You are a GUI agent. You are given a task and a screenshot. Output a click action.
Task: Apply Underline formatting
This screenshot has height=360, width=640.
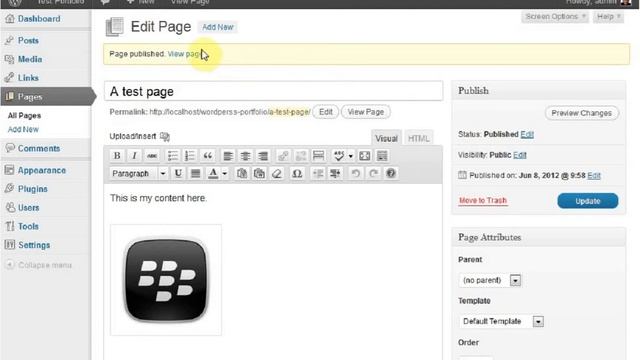[x=178, y=173]
